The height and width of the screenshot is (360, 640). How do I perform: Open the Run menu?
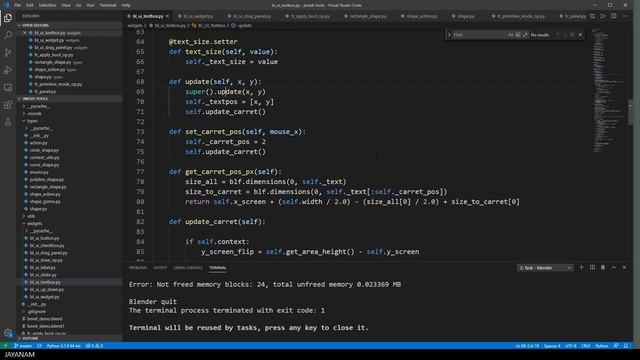point(91,5)
